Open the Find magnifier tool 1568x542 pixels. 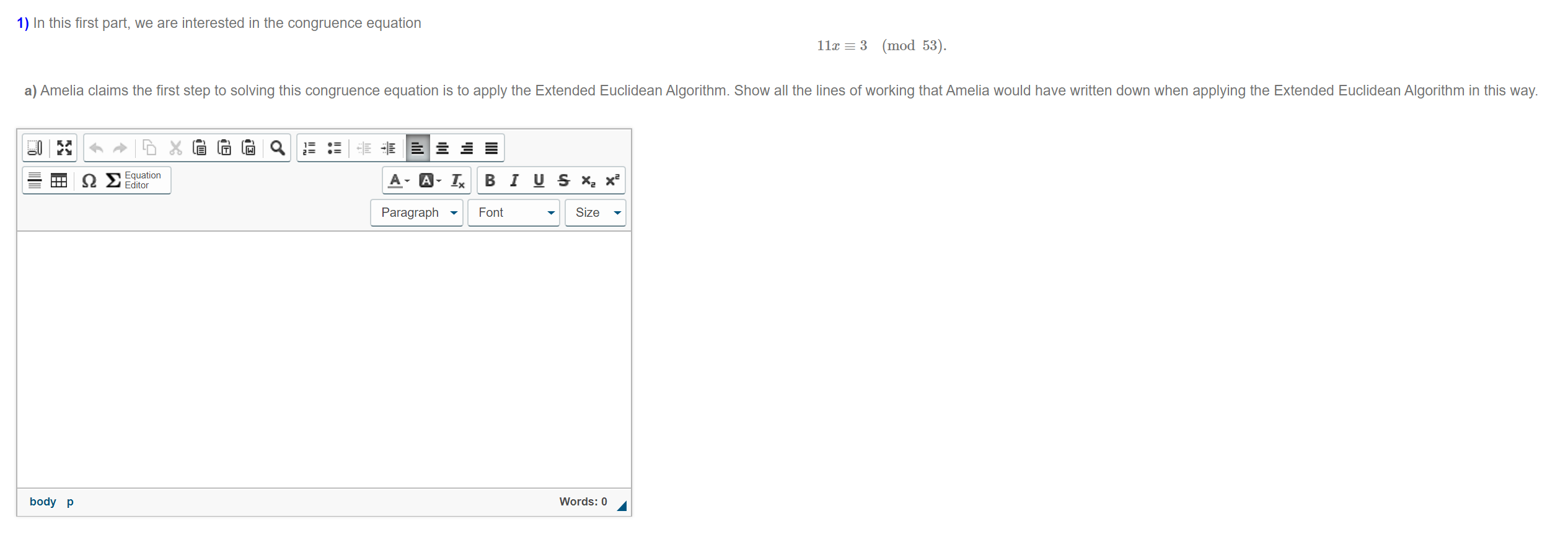click(x=278, y=148)
